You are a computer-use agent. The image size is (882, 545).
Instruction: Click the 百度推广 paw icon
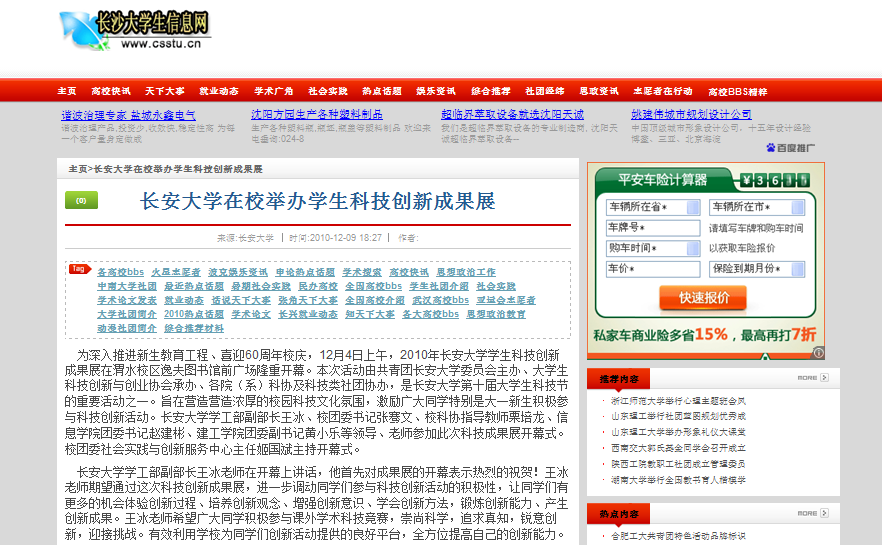pyautogui.click(x=771, y=148)
